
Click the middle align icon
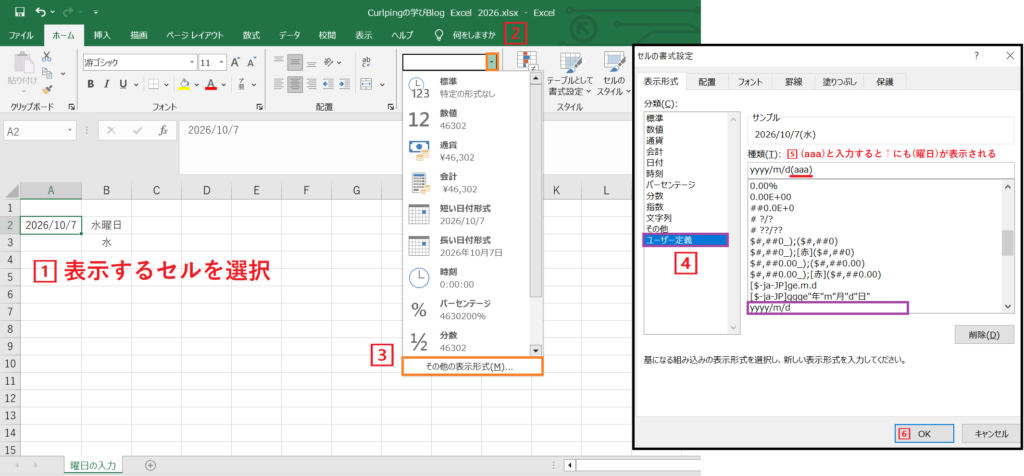click(x=295, y=63)
